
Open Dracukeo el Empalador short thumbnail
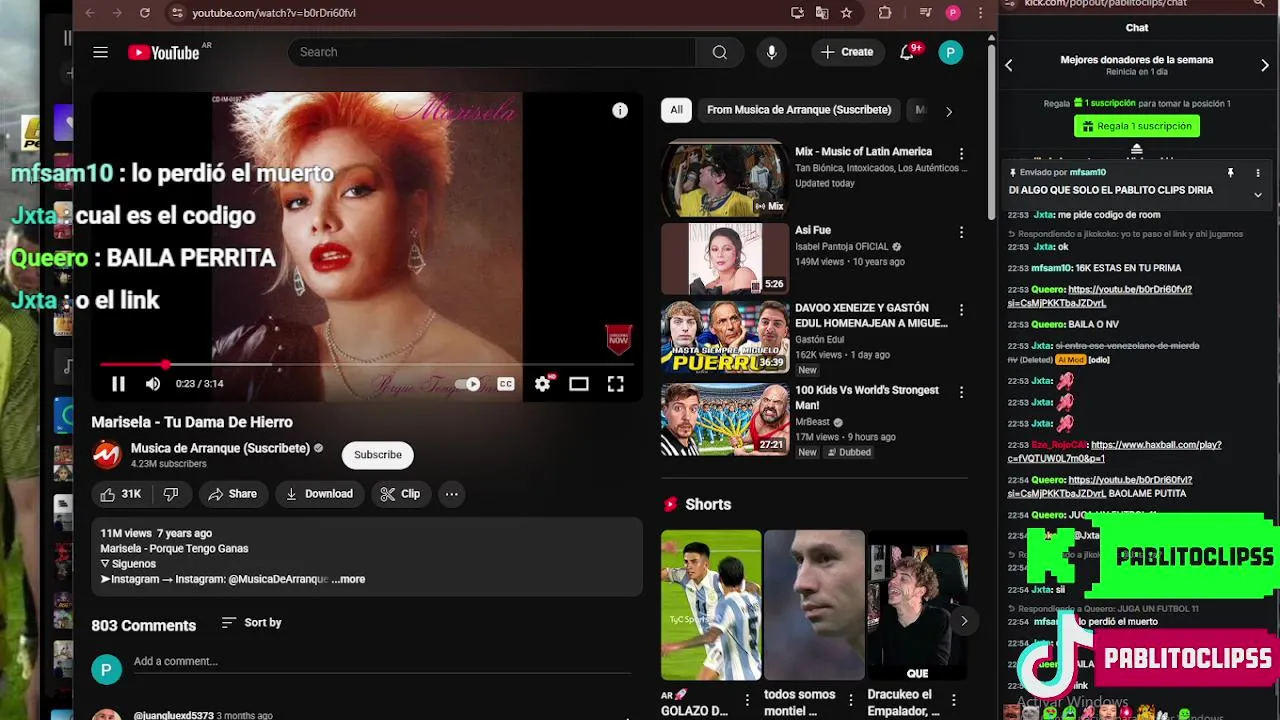(917, 605)
